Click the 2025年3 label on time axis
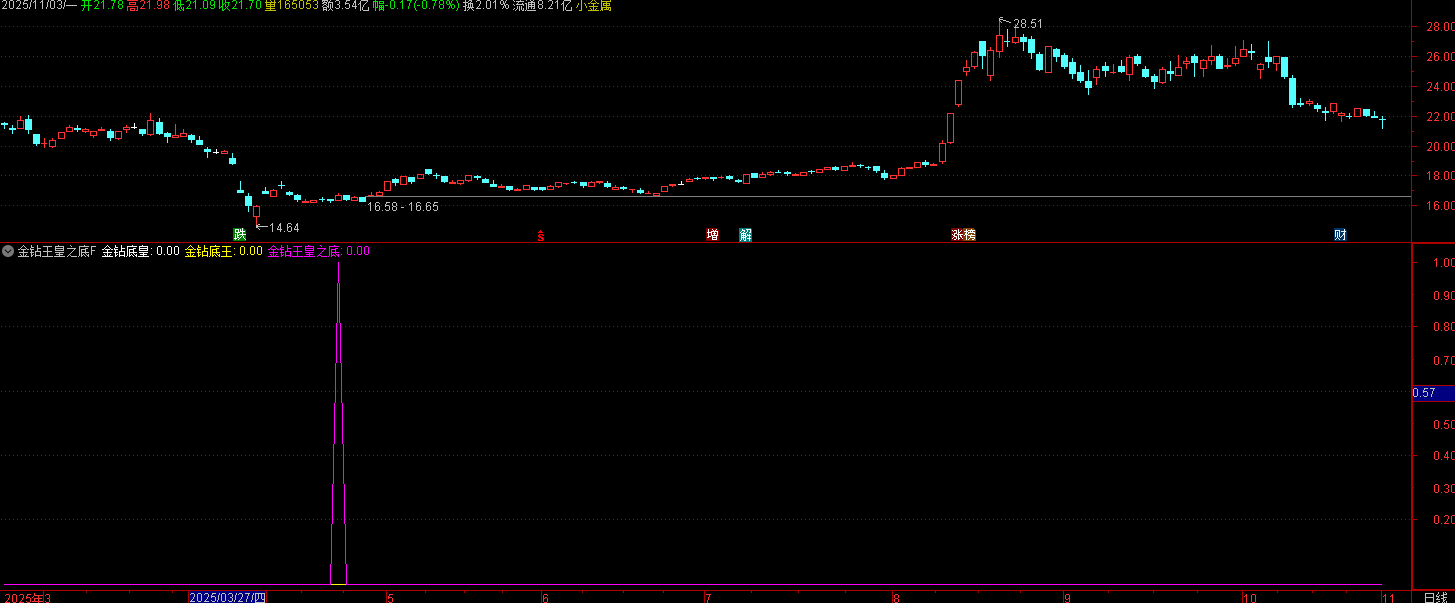The width and height of the screenshot is (1455, 603). pos(26,598)
